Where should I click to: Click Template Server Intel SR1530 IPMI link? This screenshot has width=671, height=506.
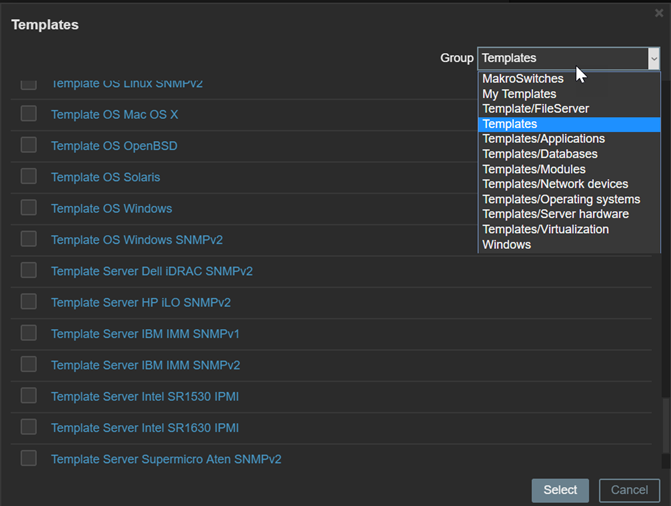click(144, 397)
